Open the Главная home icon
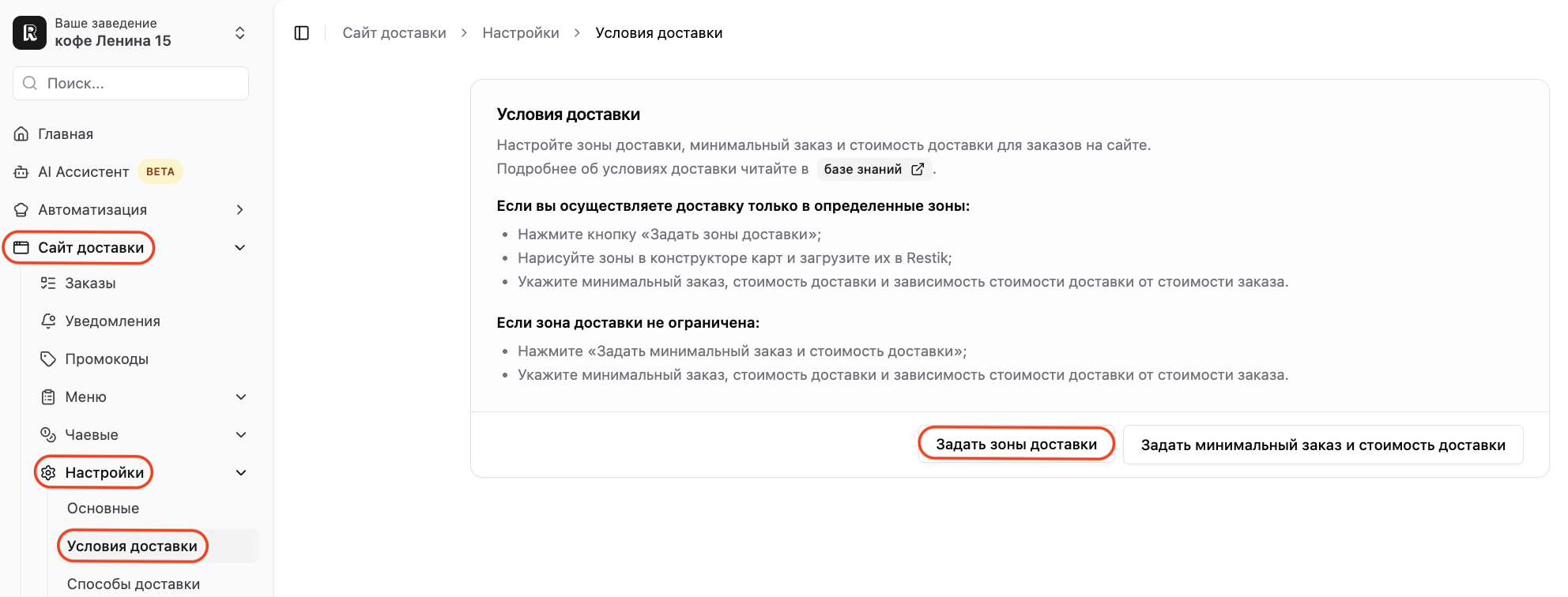Viewport: 1568px width, 597px height. point(22,134)
